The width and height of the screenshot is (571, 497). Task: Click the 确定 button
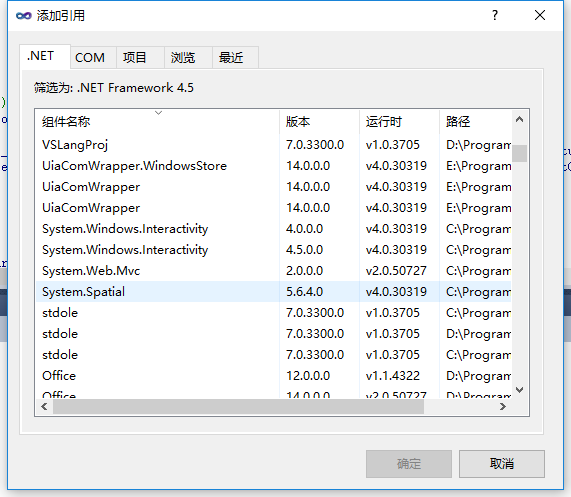pyautogui.click(x=409, y=464)
